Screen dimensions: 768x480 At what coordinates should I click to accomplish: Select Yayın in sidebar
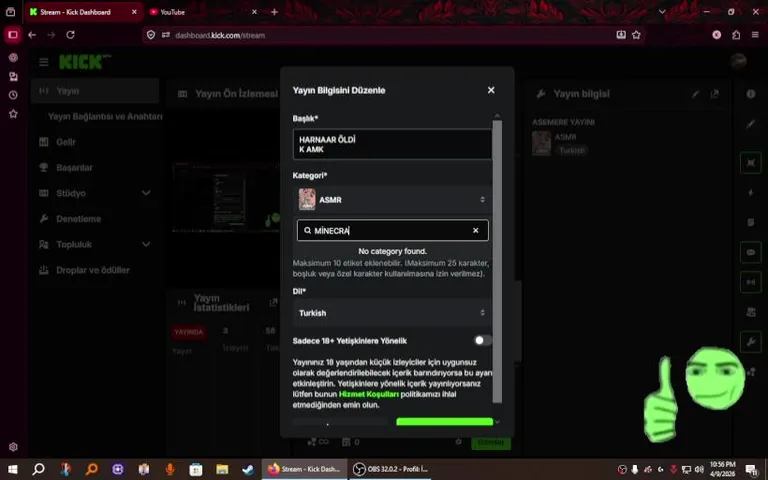point(95,91)
